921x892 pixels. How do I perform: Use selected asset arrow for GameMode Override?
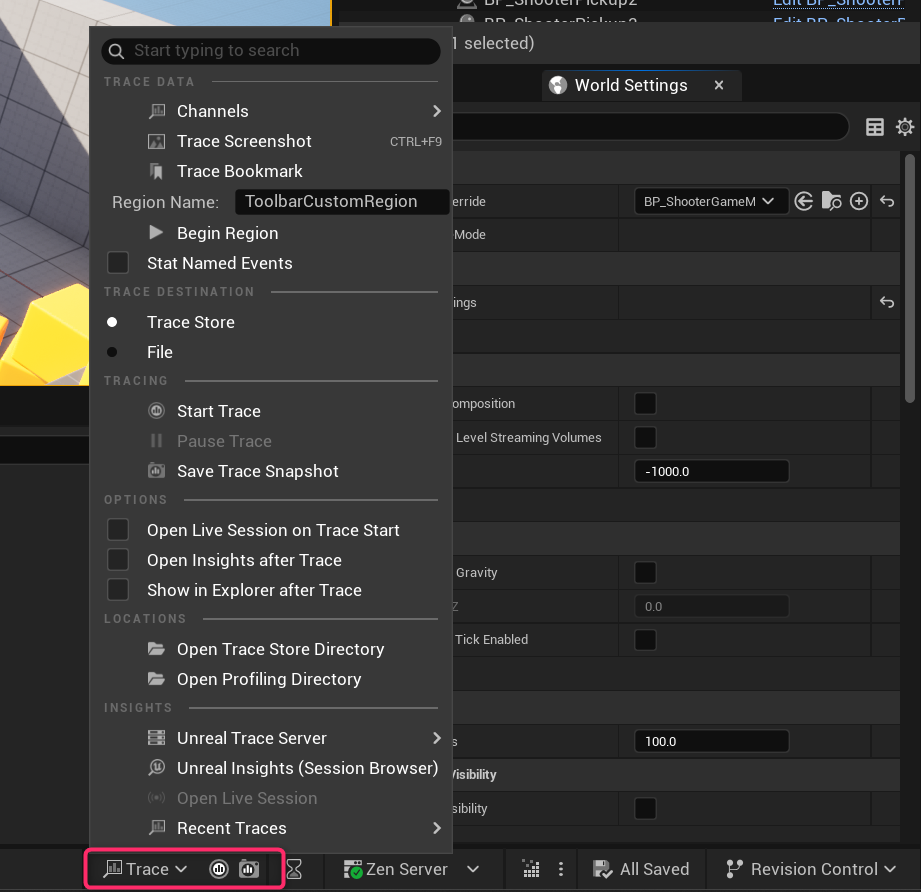pos(804,202)
